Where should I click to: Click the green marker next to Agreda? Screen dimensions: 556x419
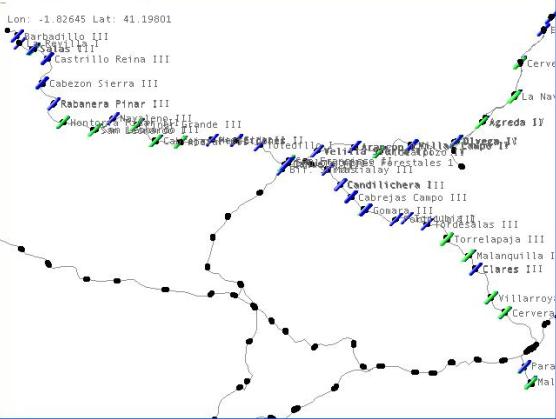click(x=482, y=122)
